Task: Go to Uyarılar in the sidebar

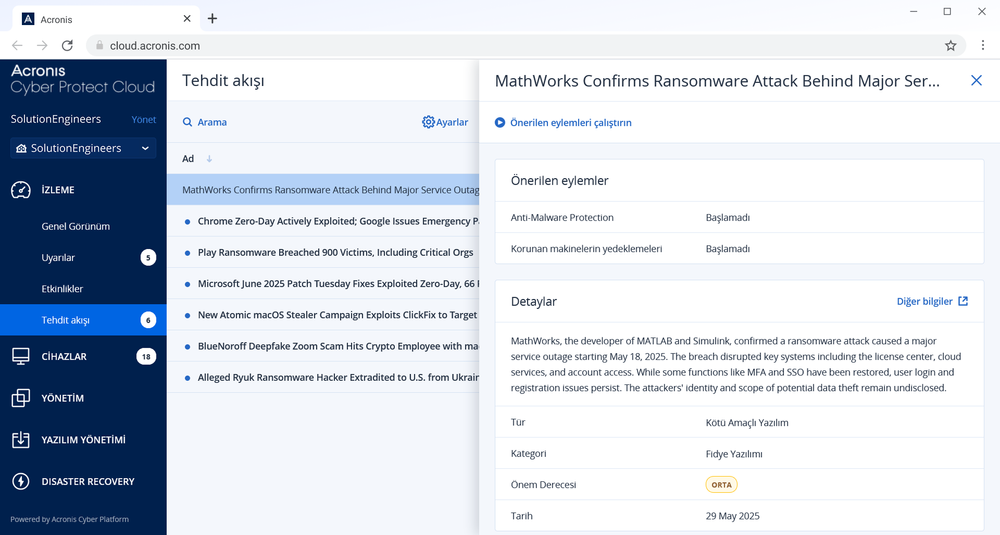Action: tap(58, 258)
